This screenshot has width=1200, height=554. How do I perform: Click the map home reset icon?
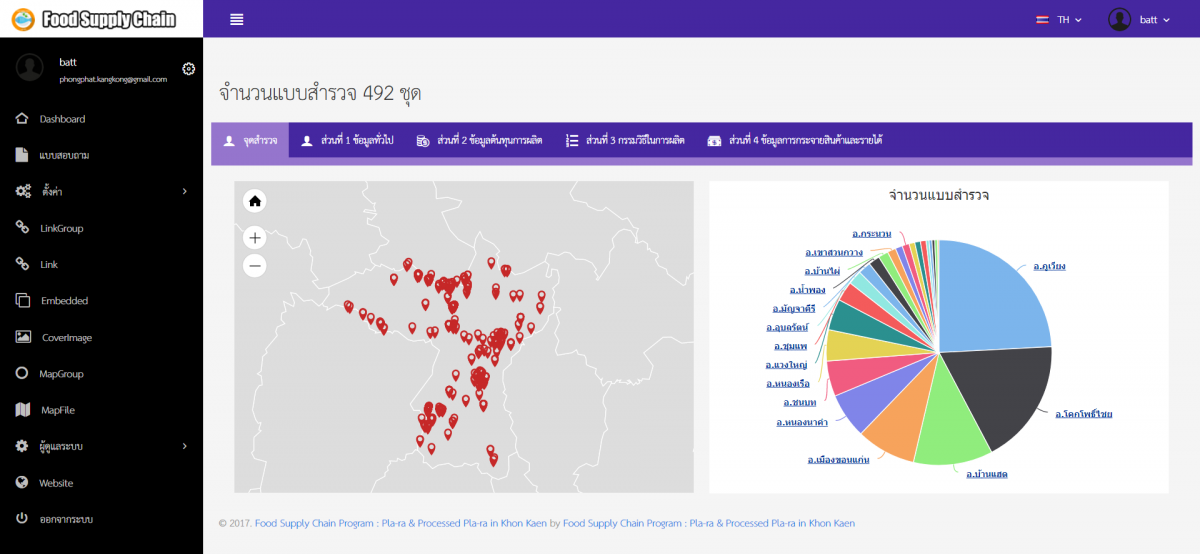[x=255, y=201]
